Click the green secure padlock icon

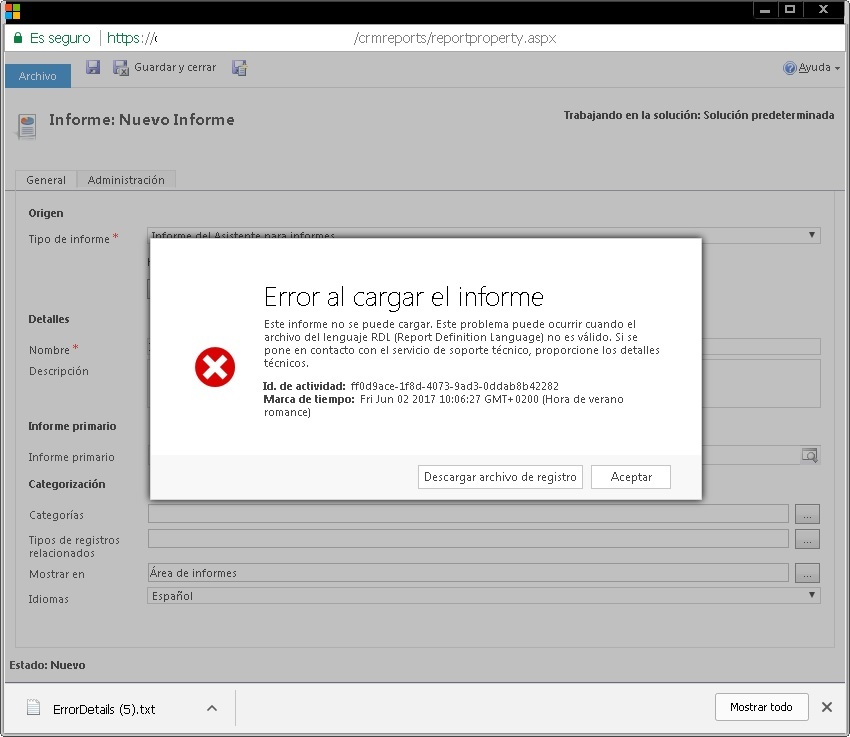point(18,37)
